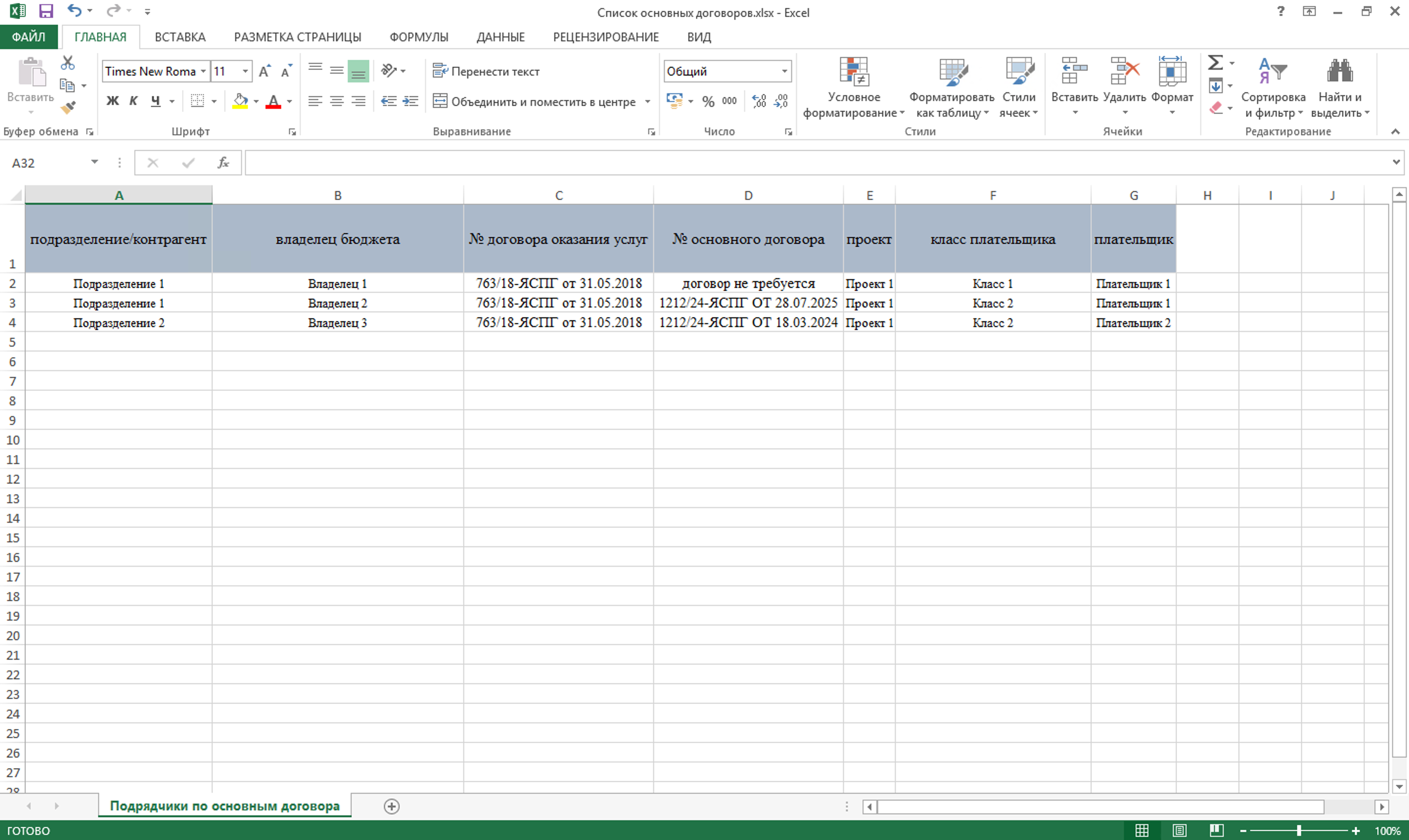This screenshot has height=840, width=1409.
Task: Click the Cut scissors icon
Action: [x=68, y=62]
